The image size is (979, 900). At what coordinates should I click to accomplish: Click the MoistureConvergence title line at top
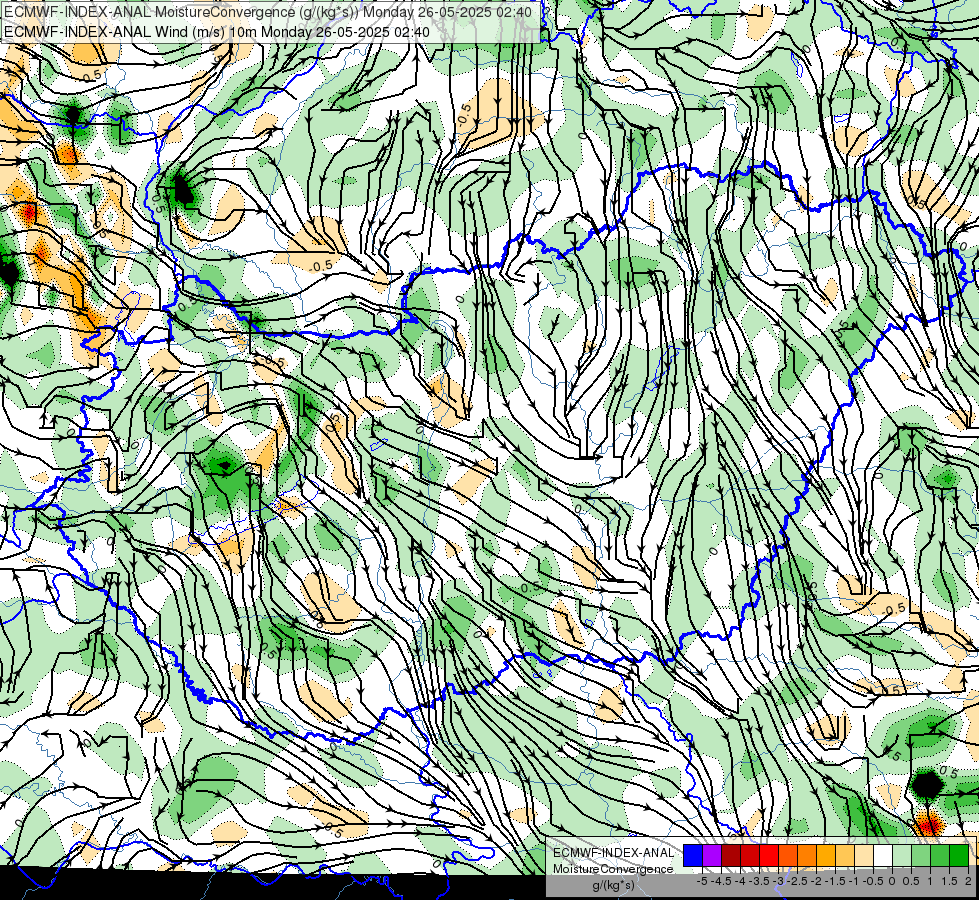268,12
